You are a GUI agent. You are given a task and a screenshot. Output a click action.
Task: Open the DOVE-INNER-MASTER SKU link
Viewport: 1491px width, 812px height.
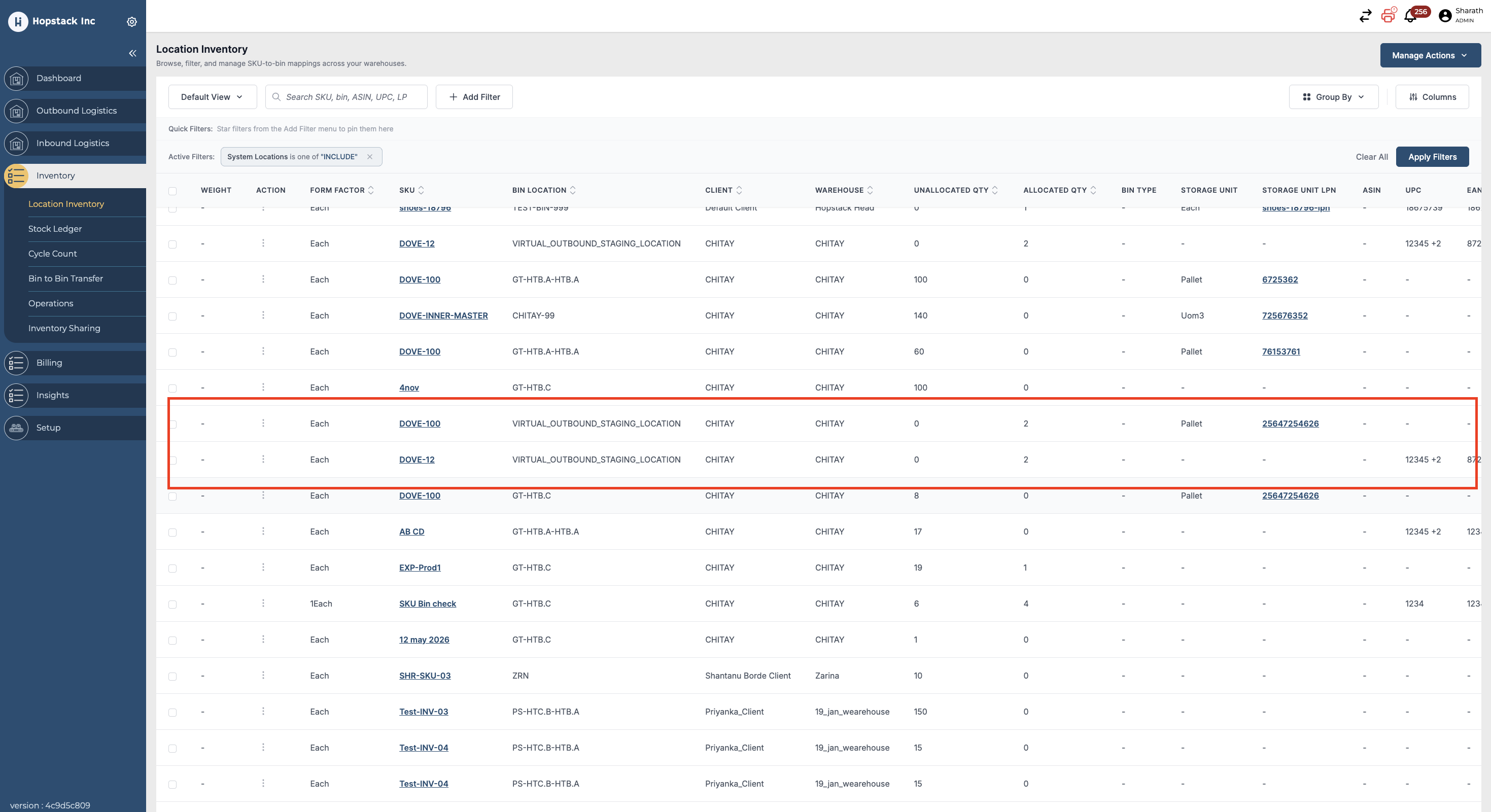pos(443,316)
